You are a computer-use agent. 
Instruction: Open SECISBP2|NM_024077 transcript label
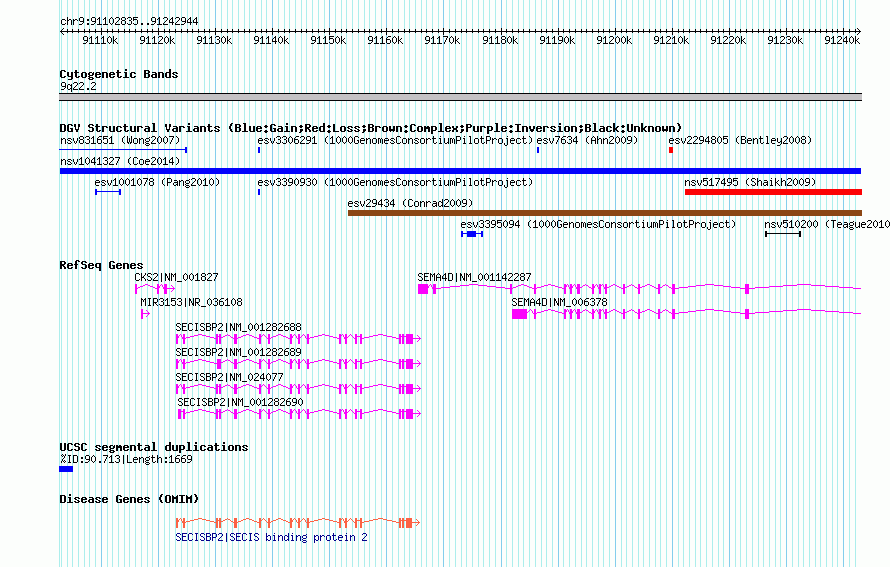(229, 377)
